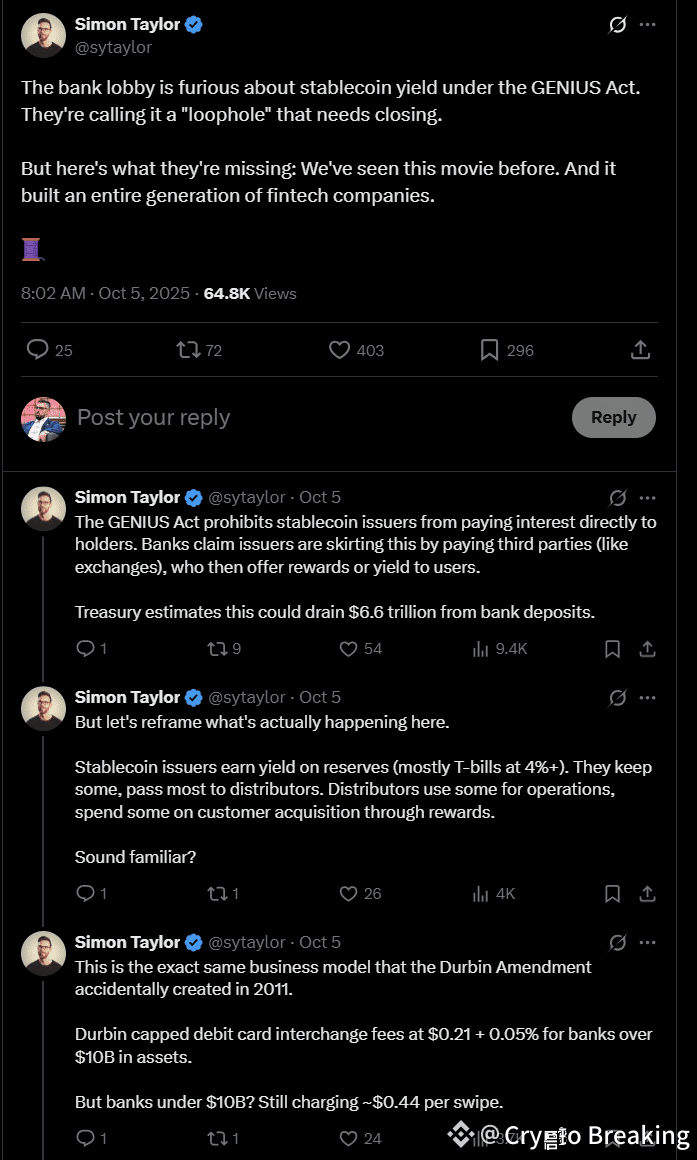The image size is (697, 1160).
Task: Open Grok icon on the main post
Action: click(x=618, y=25)
